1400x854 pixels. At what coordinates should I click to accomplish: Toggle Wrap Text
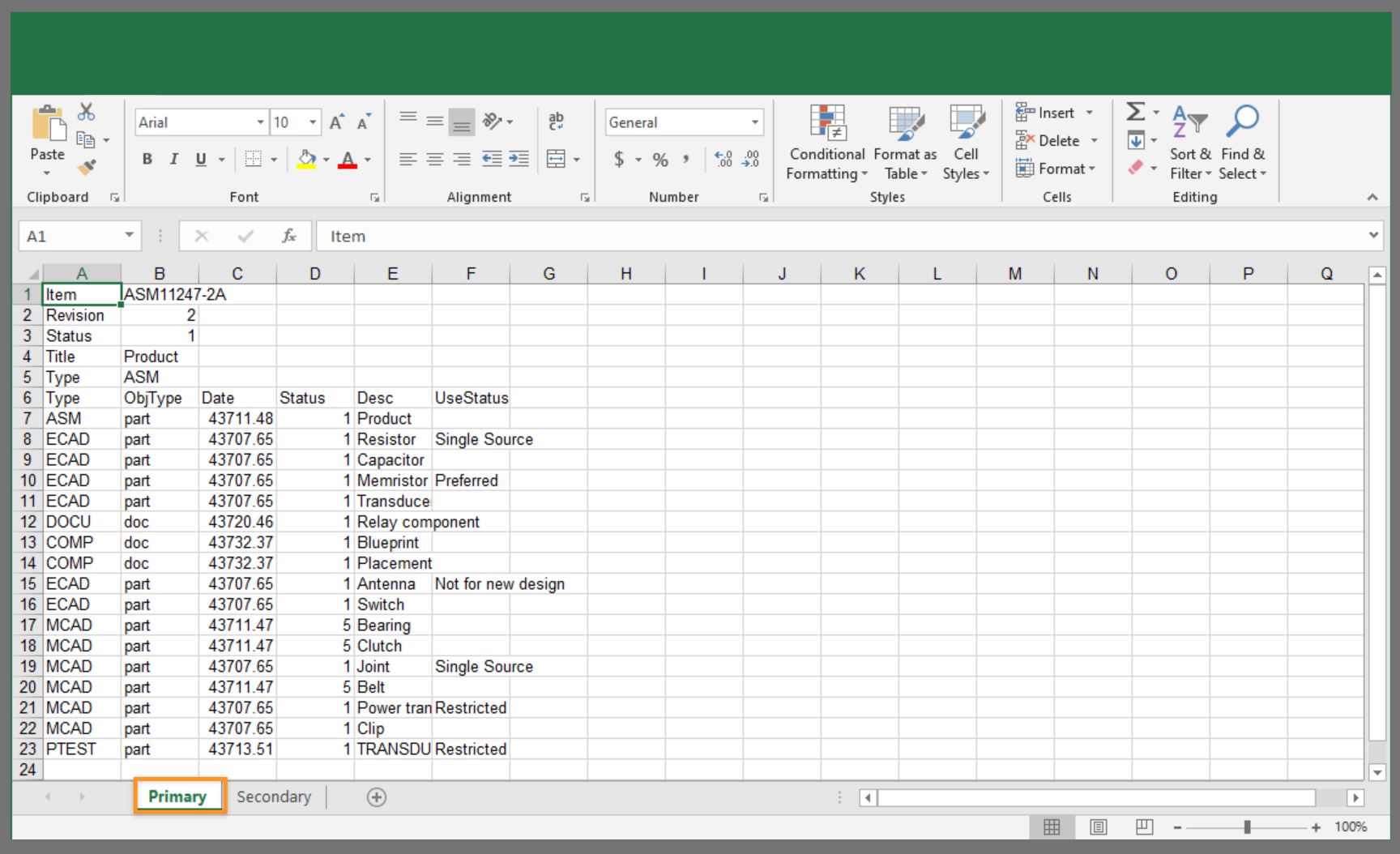pos(556,122)
